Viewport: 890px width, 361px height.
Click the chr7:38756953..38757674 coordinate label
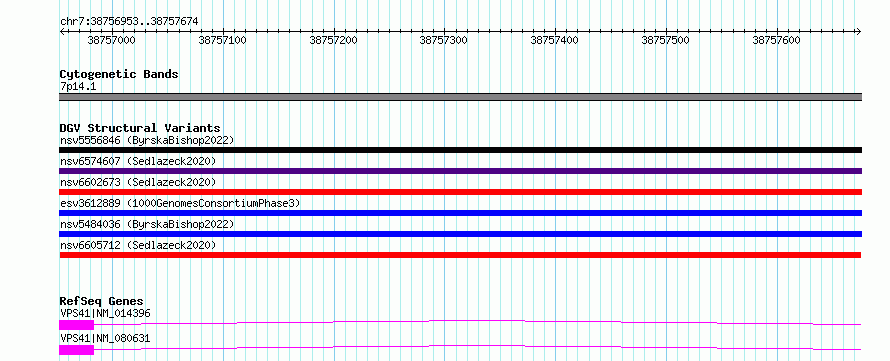coord(129,22)
